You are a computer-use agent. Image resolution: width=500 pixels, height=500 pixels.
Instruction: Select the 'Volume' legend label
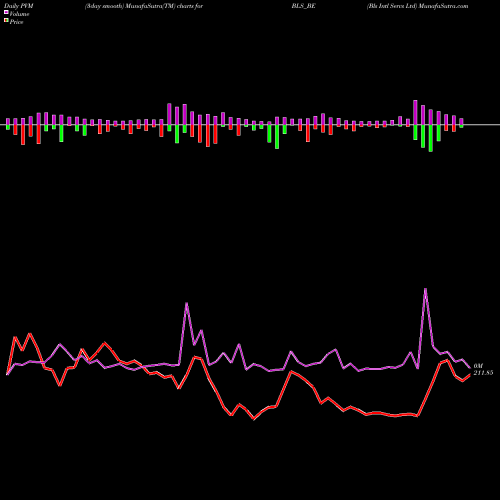(19, 14)
